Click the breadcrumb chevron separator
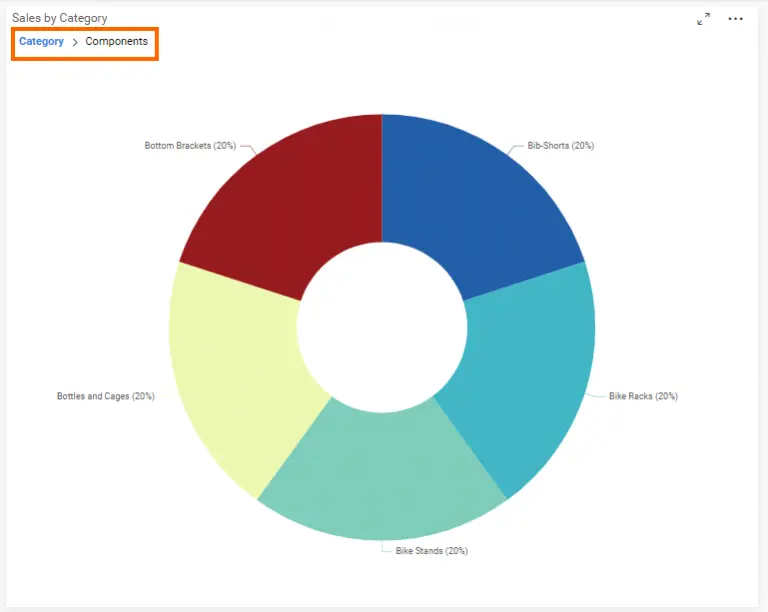Screen dimensions: 768x612 click(75, 42)
